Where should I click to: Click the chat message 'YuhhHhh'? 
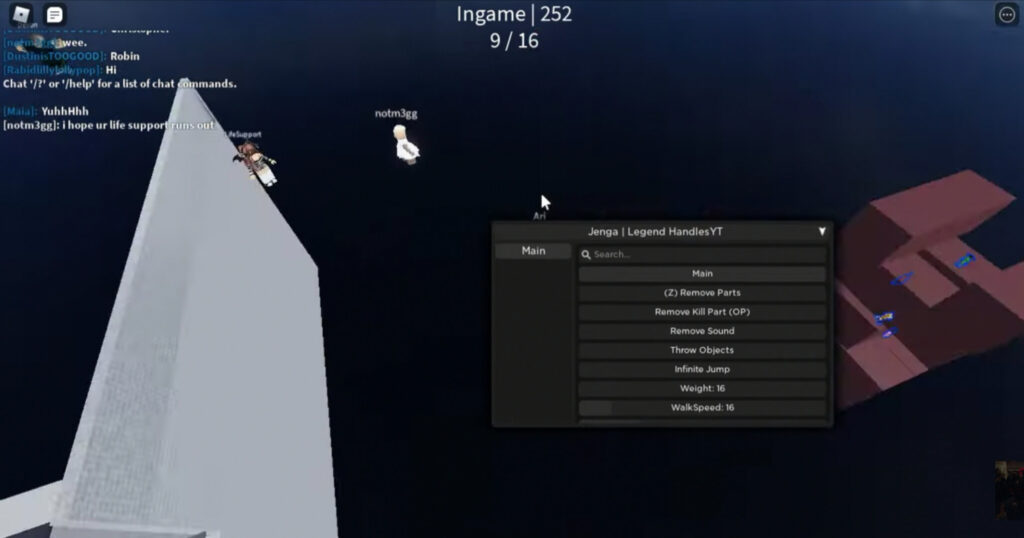coord(65,111)
